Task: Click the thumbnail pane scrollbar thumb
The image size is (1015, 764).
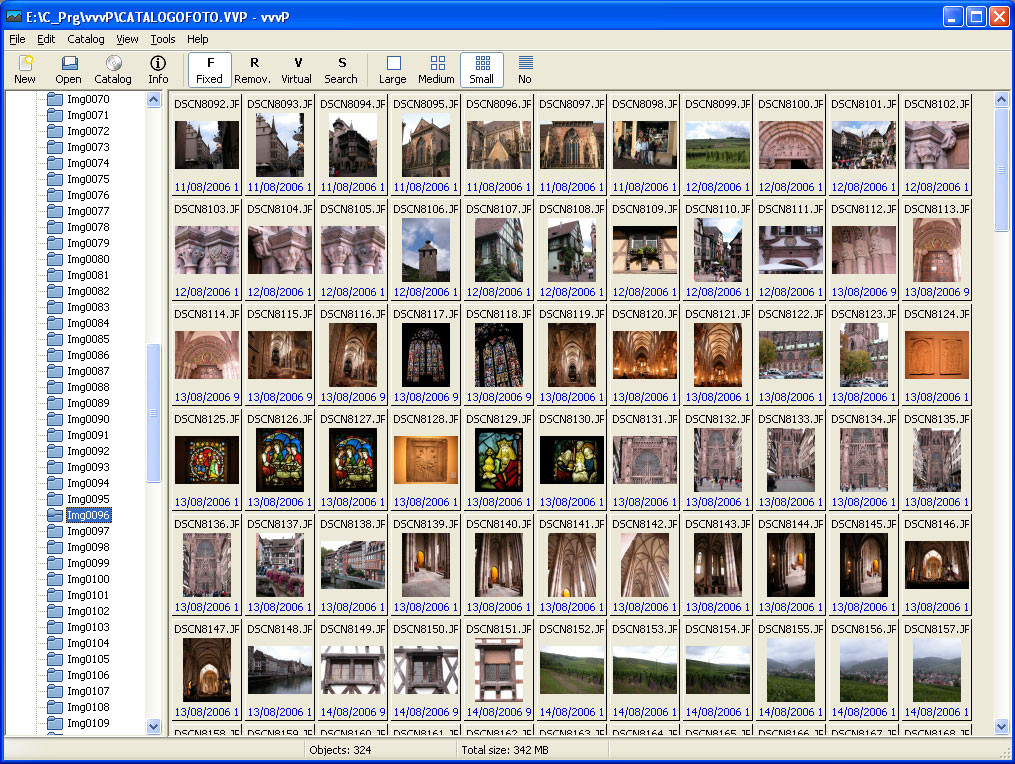Action: coord(1001,170)
